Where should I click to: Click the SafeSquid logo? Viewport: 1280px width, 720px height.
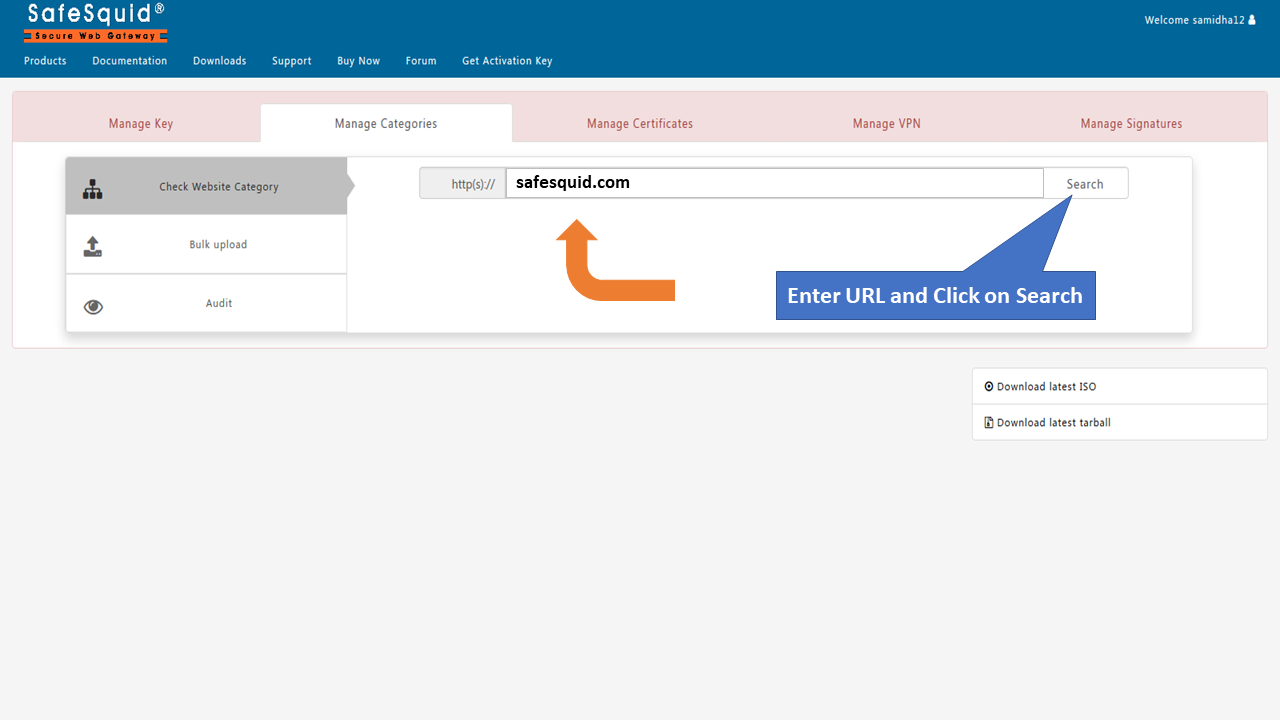tap(96, 22)
